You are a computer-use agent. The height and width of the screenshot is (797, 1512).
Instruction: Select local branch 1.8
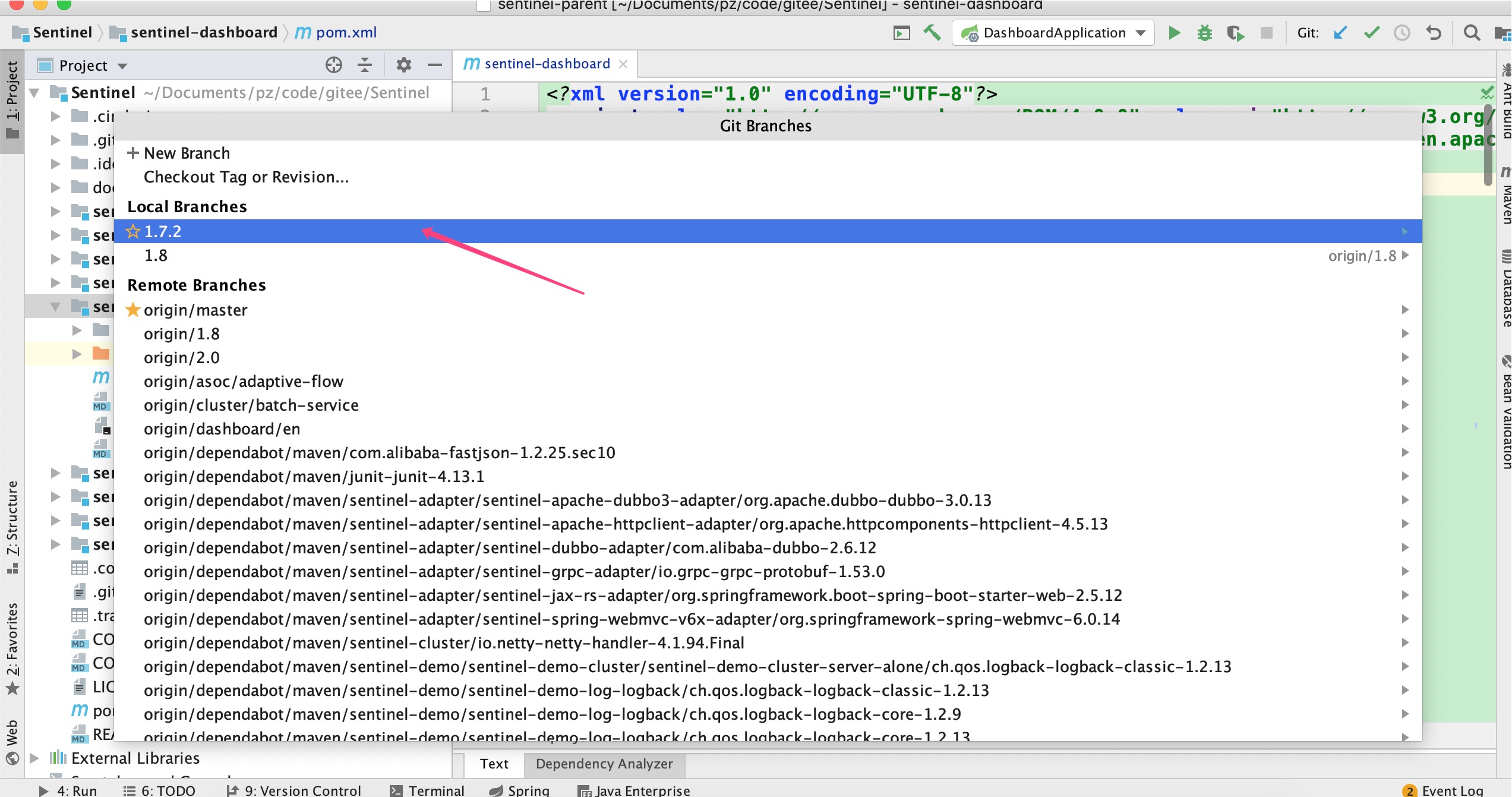click(768, 256)
